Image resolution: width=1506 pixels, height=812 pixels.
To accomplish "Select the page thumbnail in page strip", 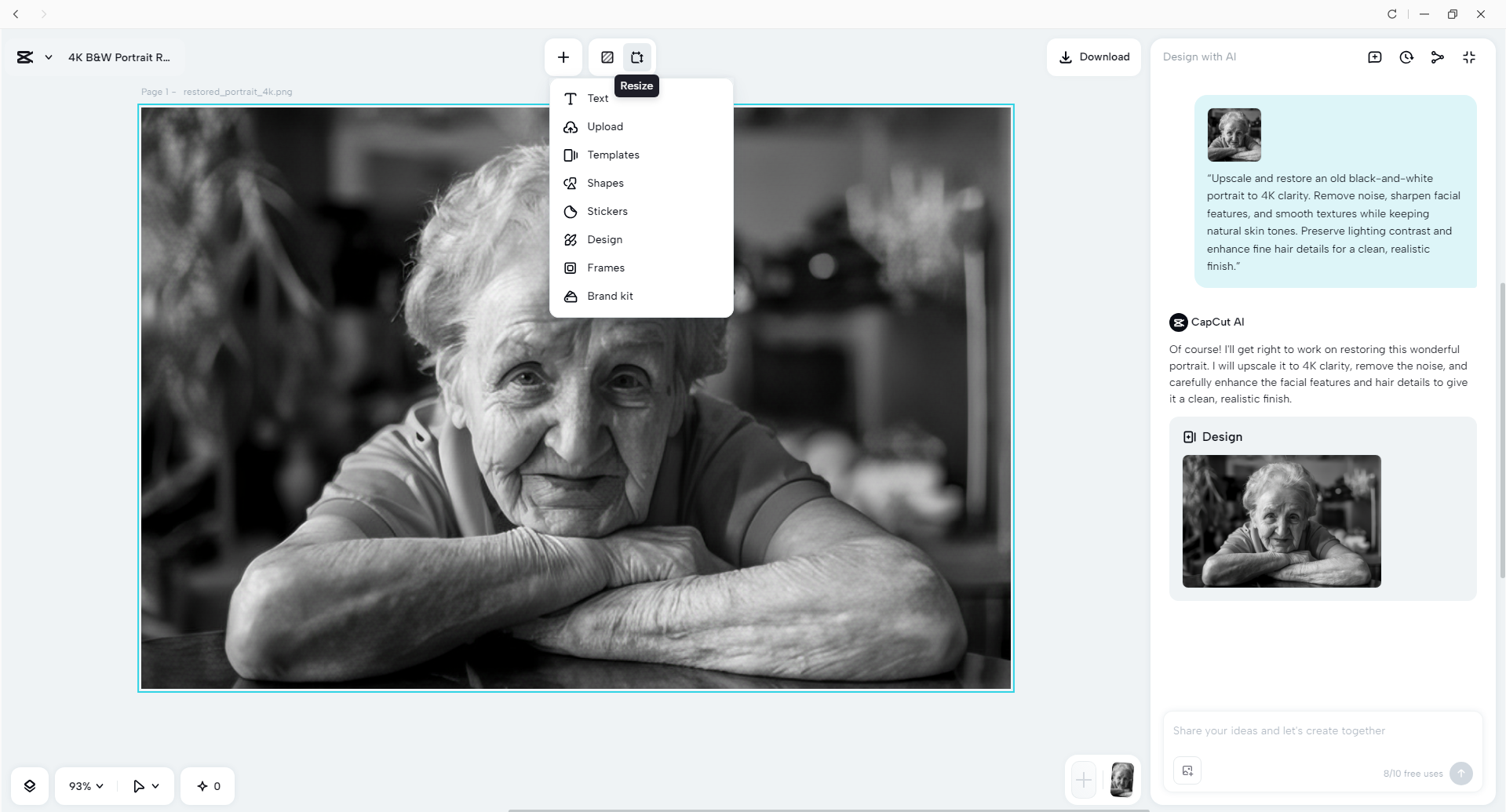I will pyautogui.click(x=1122, y=780).
